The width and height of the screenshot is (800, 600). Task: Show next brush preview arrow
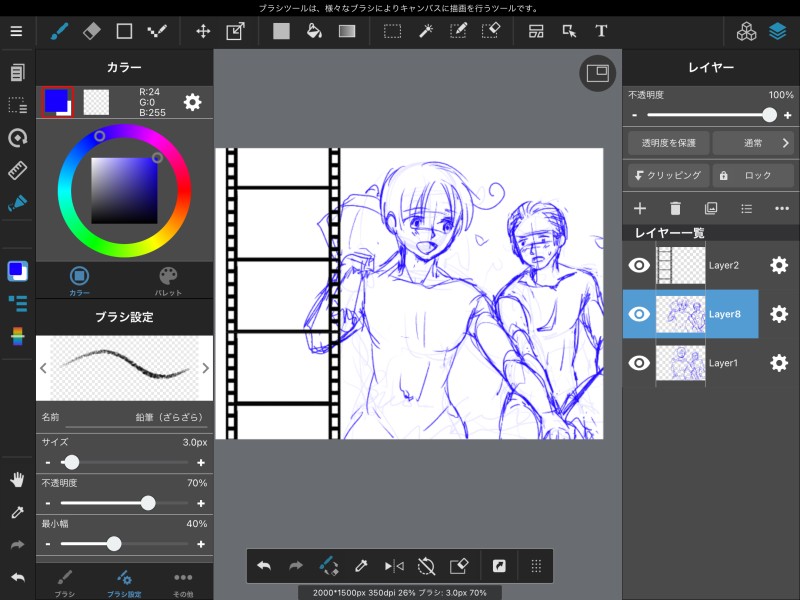(x=205, y=368)
